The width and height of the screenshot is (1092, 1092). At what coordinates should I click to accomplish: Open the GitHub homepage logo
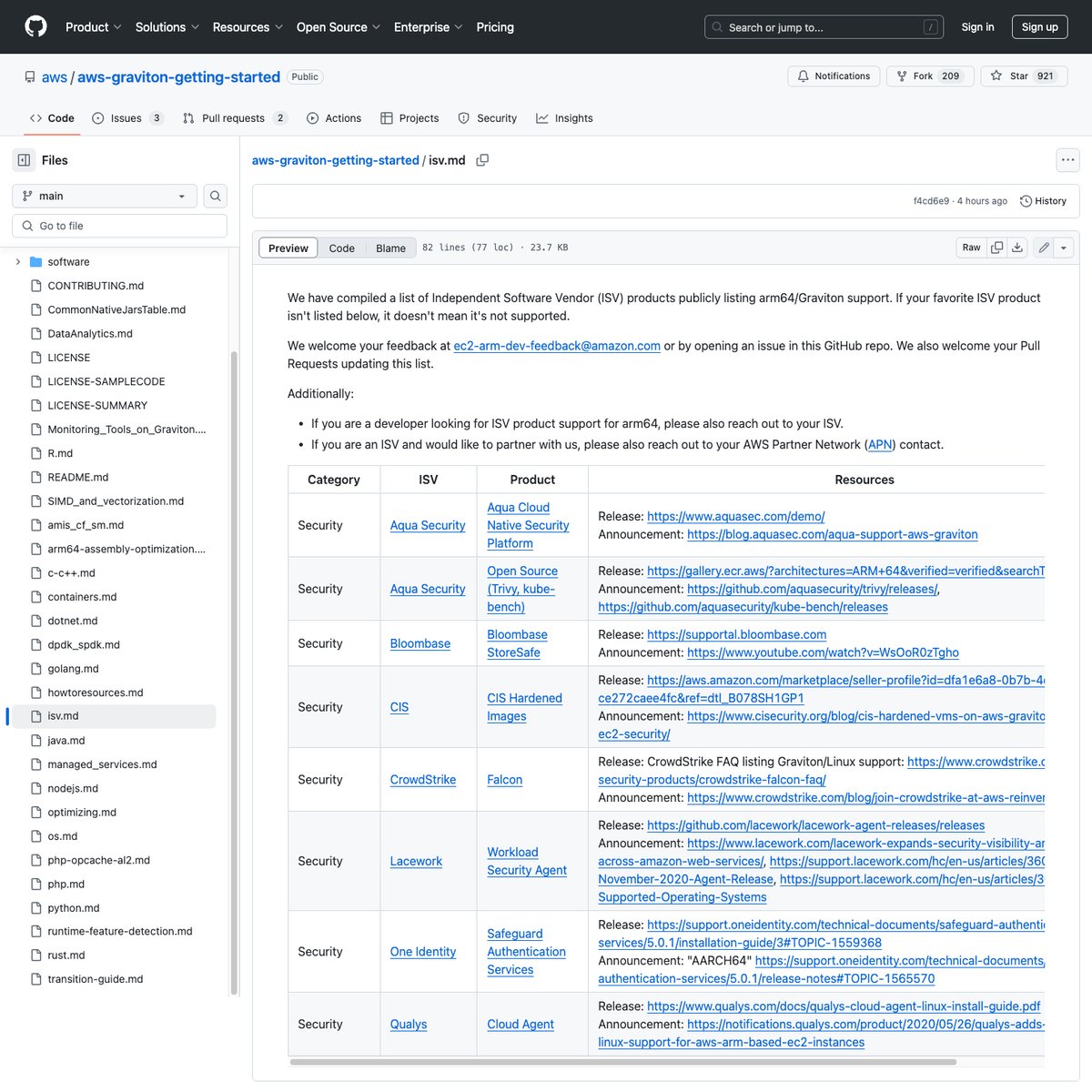click(36, 26)
